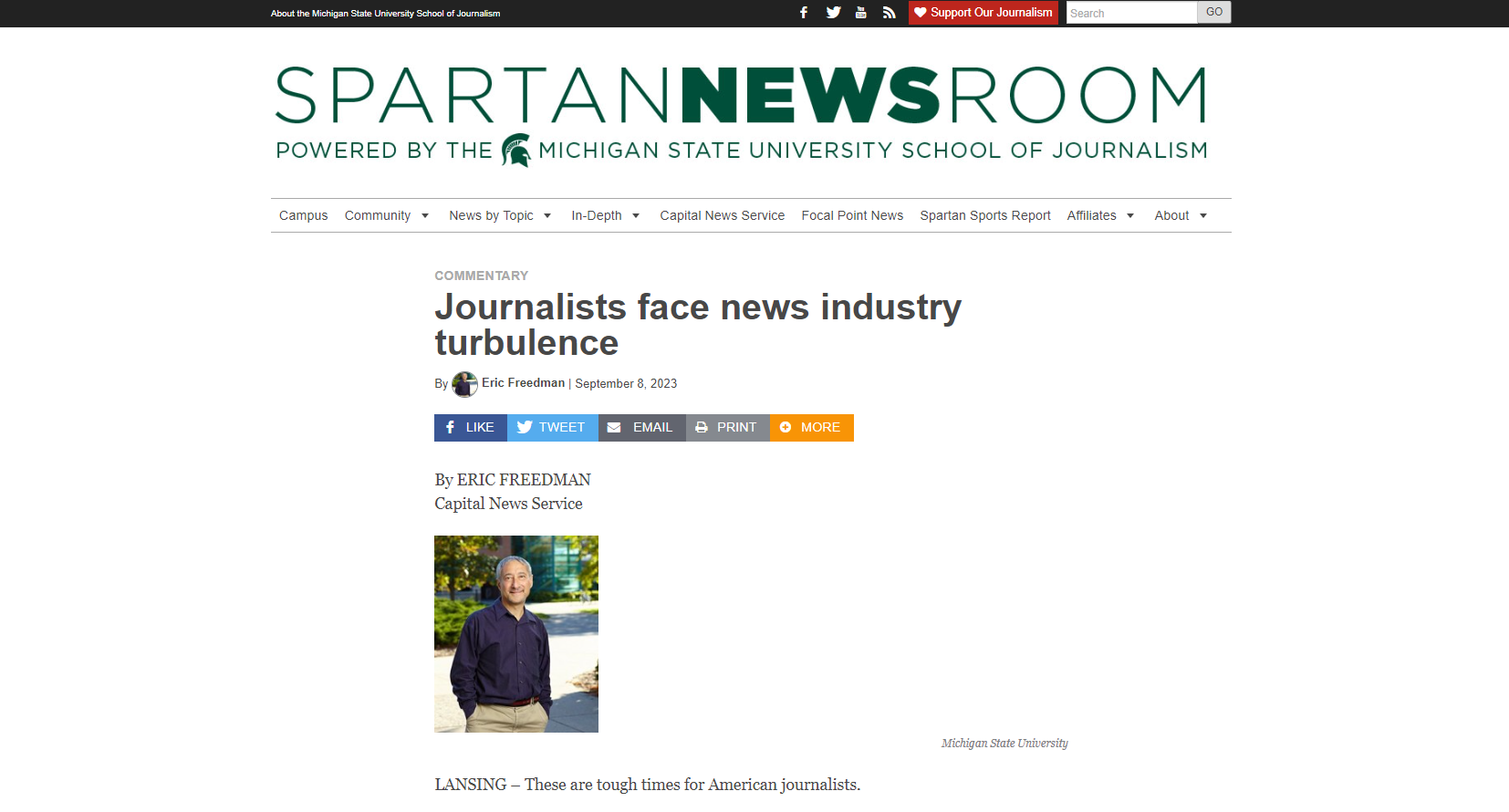Open the About menu item
Screen dimensions: 1509x812
pos(1171,215)
